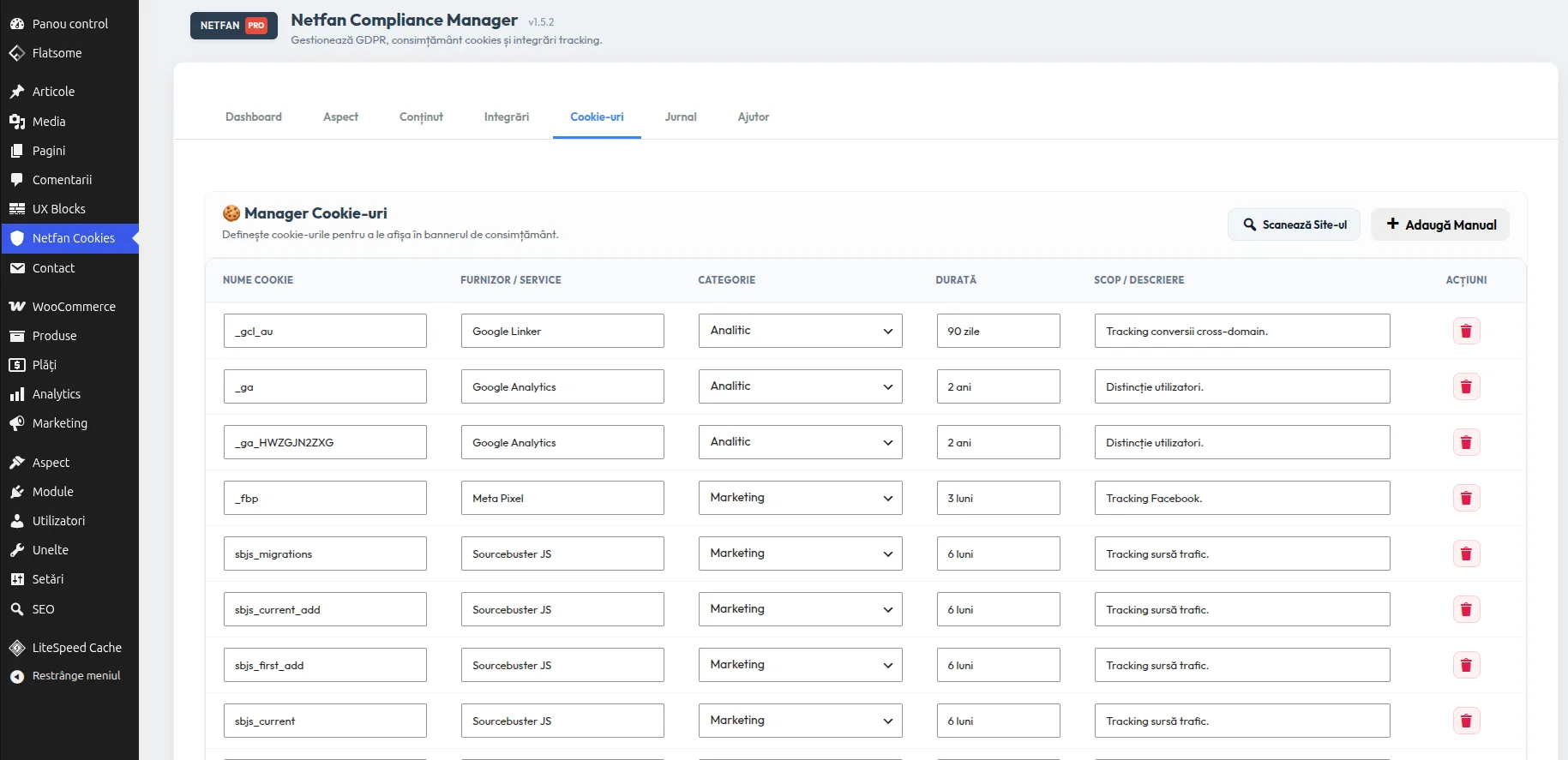Click the Articole pin icon
Viewport: 1568px width, 760px height.
(17, 92)
